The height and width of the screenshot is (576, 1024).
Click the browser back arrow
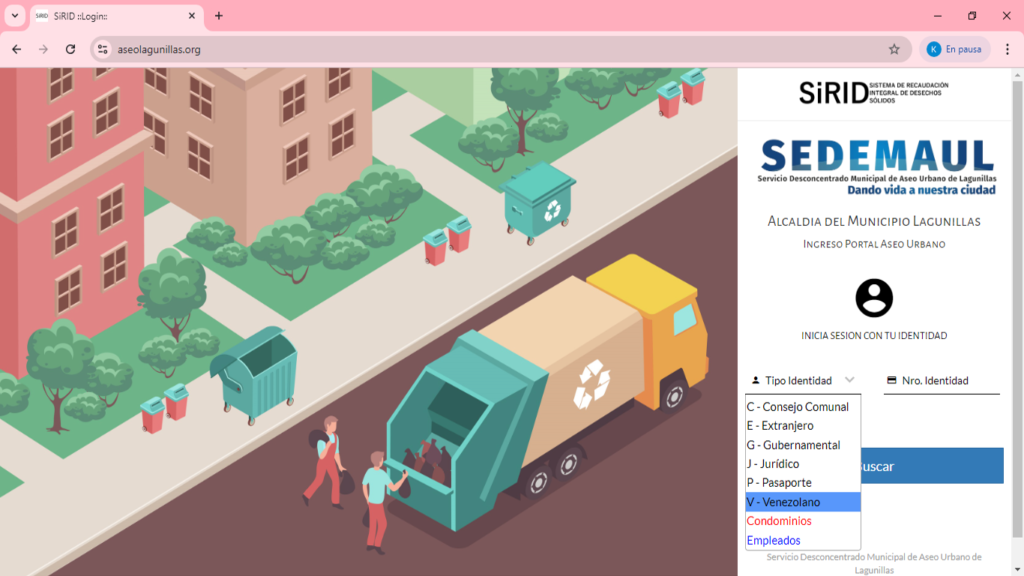16,49
